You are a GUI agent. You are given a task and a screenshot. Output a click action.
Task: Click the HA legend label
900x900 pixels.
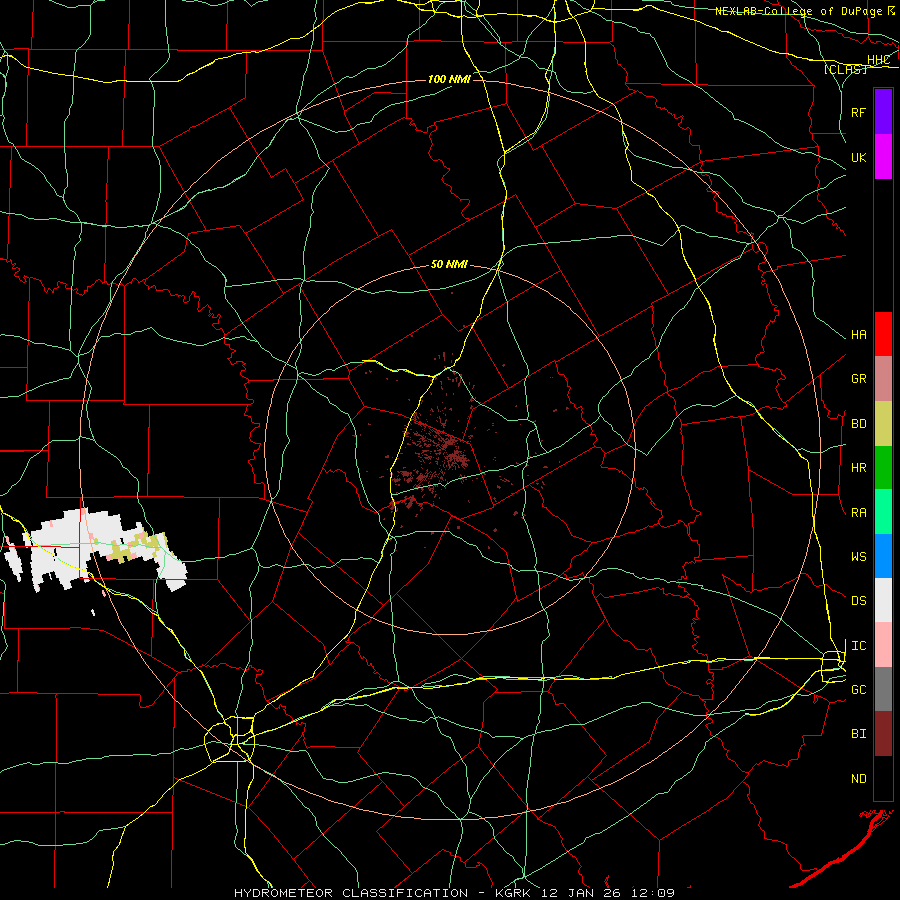pos(858,334)
